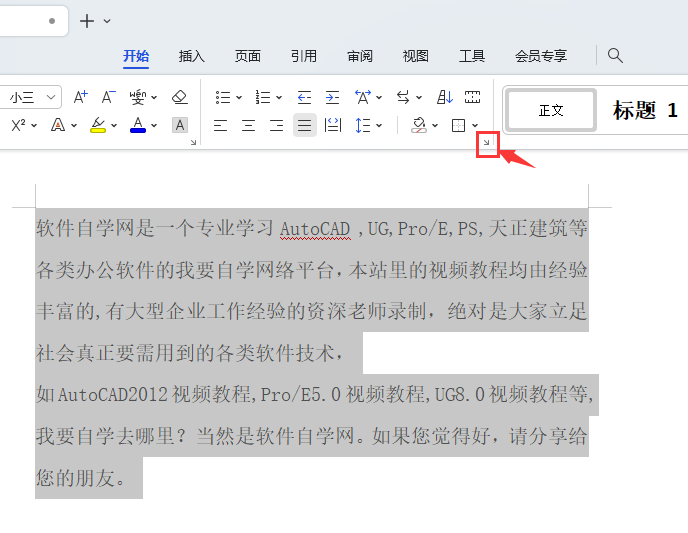The height and width of the screenshot is (533, 688).
Task: Apply the 标题 1 style
Action: (x=645, y=111)
